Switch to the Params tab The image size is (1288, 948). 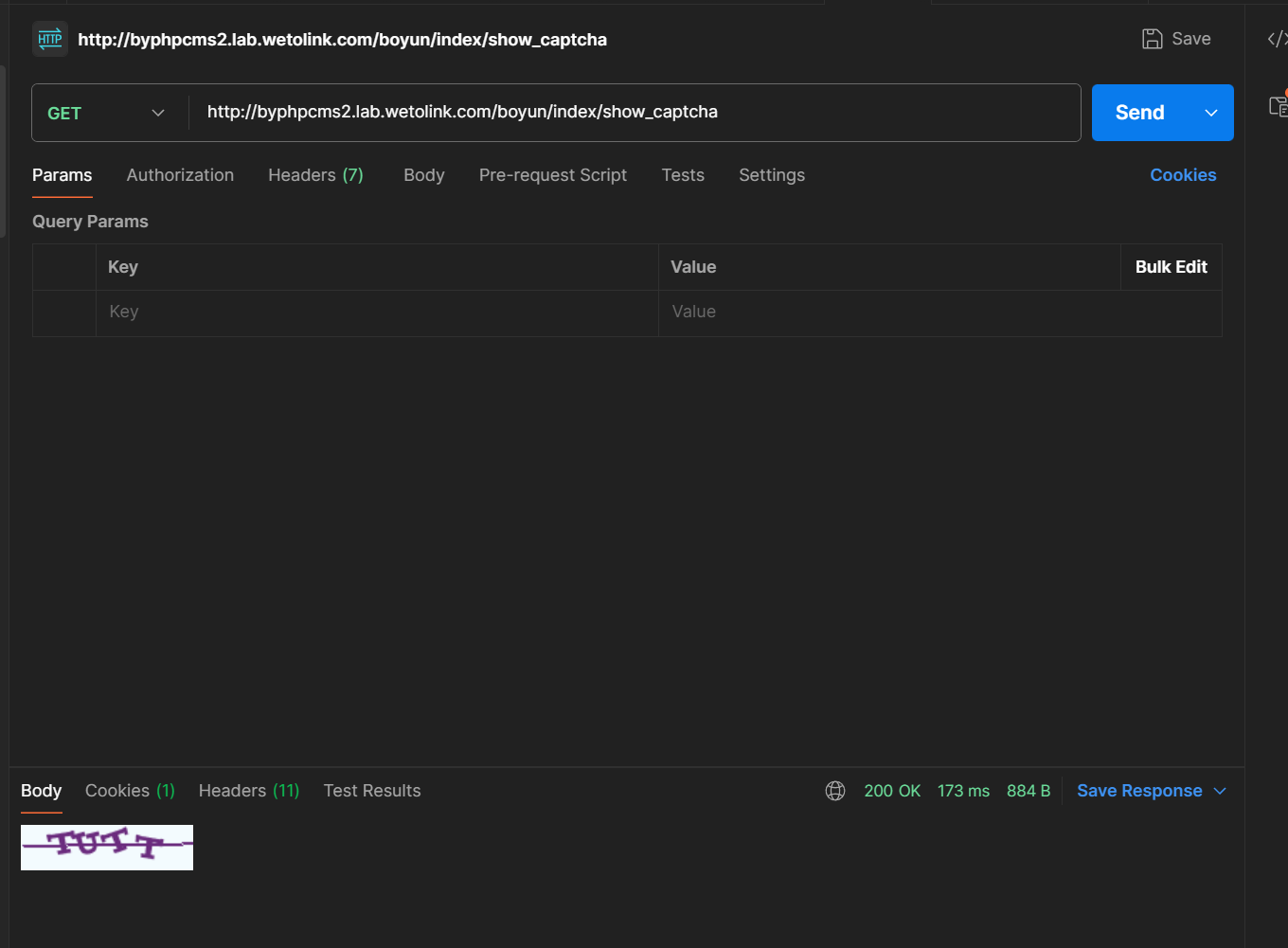pos(63,175)
